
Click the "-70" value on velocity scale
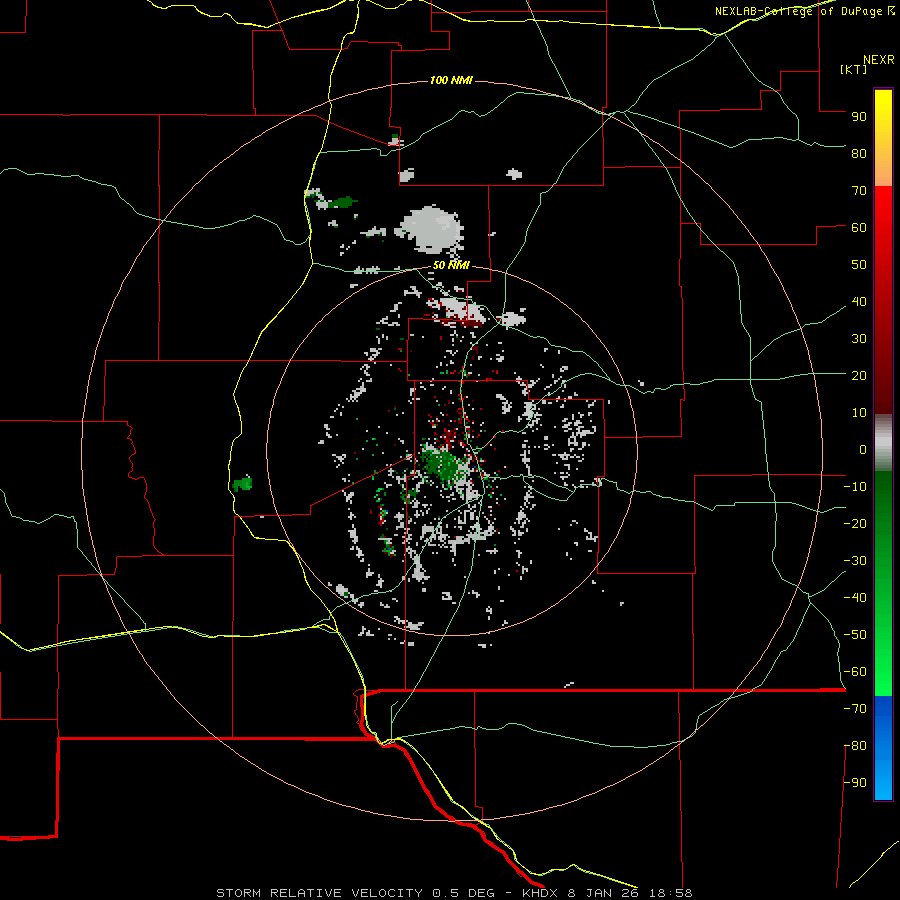click(x=855, y=709)
